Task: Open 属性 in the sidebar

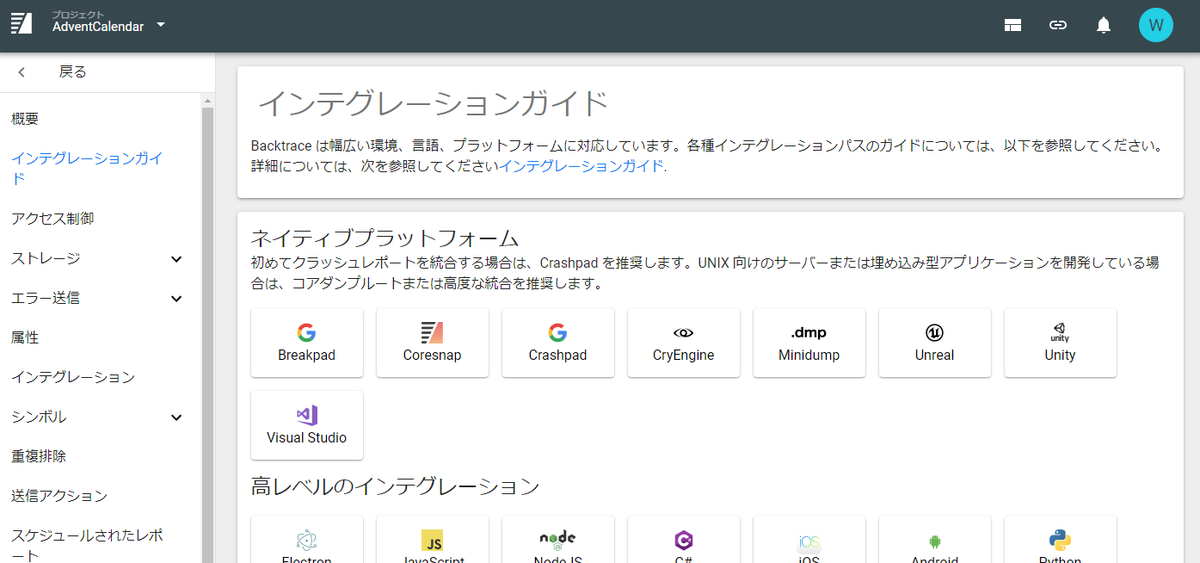Action: click(x=25, y=338)
